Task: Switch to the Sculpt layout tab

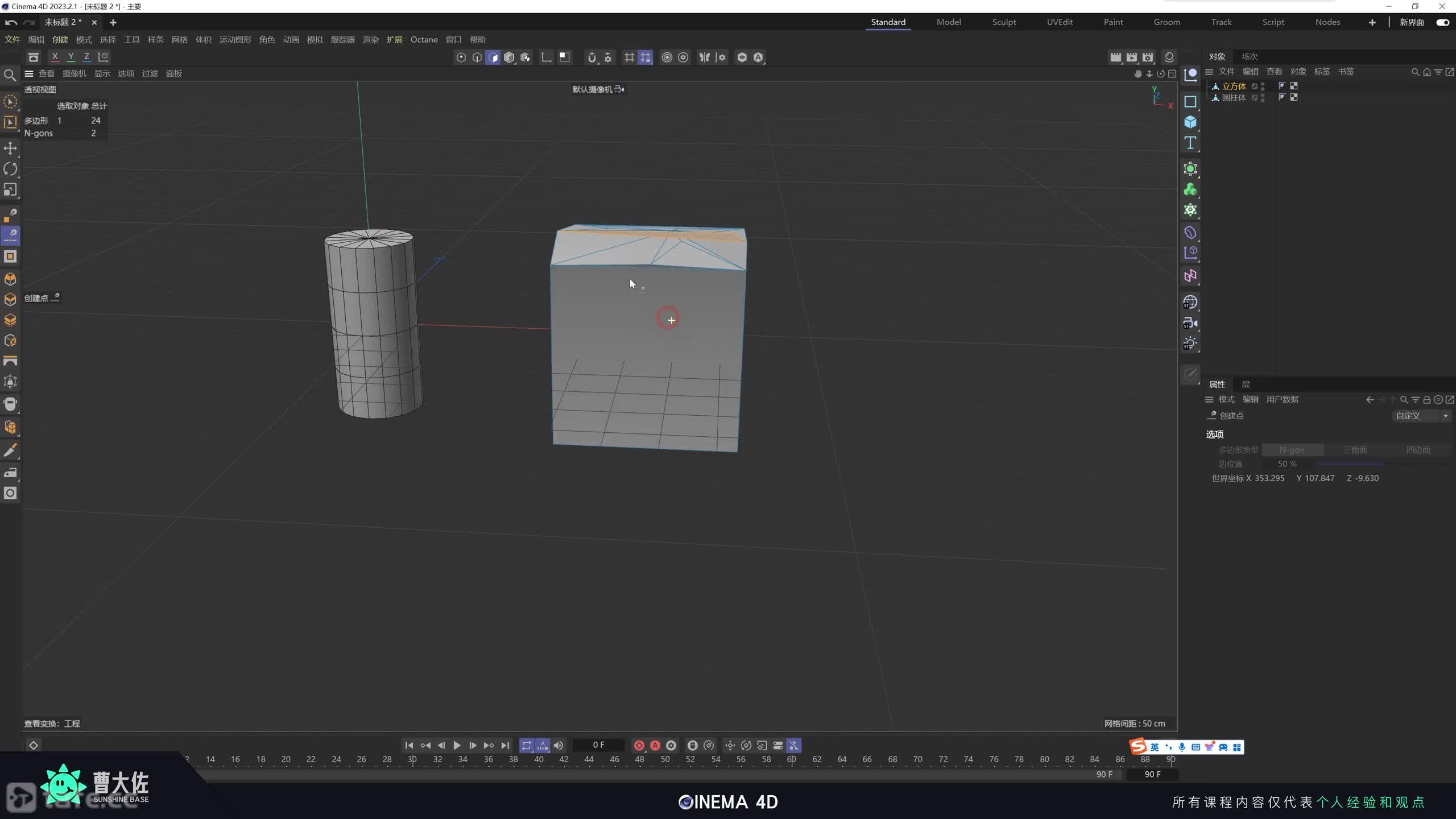Action: pos(1003,22)
